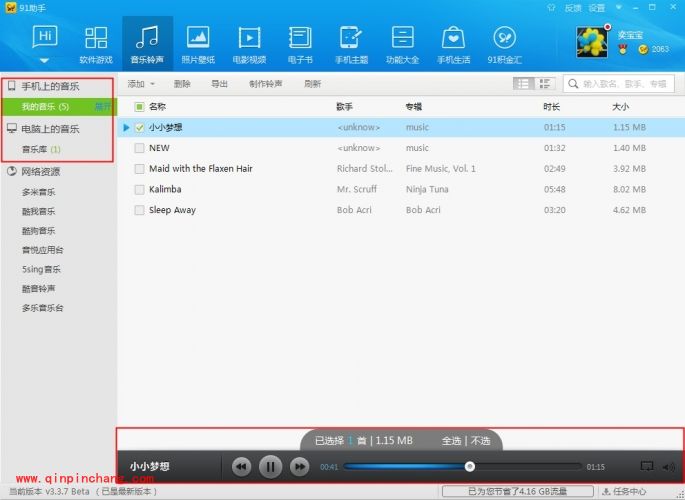Click the Kalimba song title
The width and height of the screenshot is (685, 500).
pyautogui.click(x=165, y=190)
